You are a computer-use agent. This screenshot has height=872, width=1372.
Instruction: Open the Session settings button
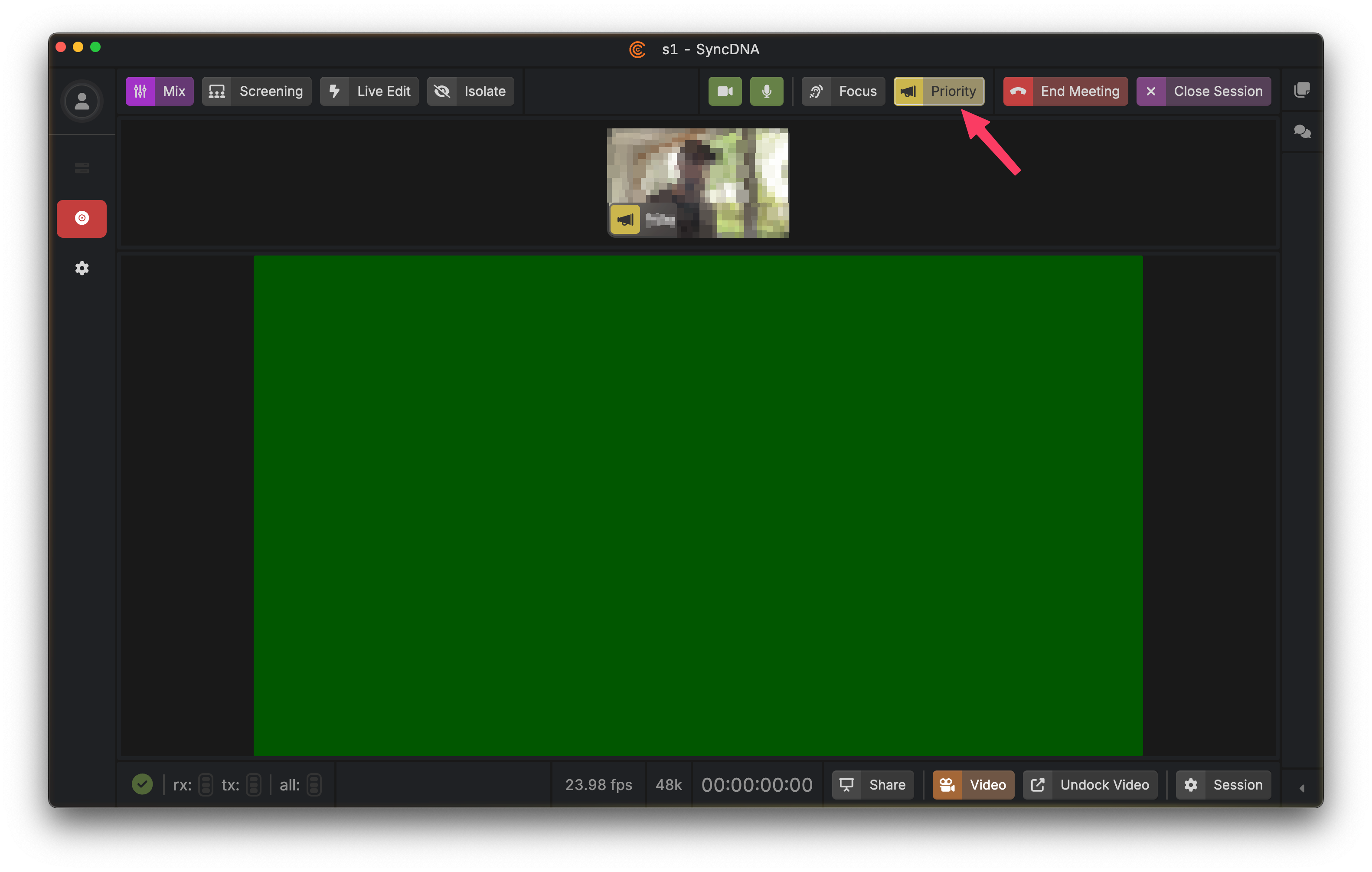1223,785
